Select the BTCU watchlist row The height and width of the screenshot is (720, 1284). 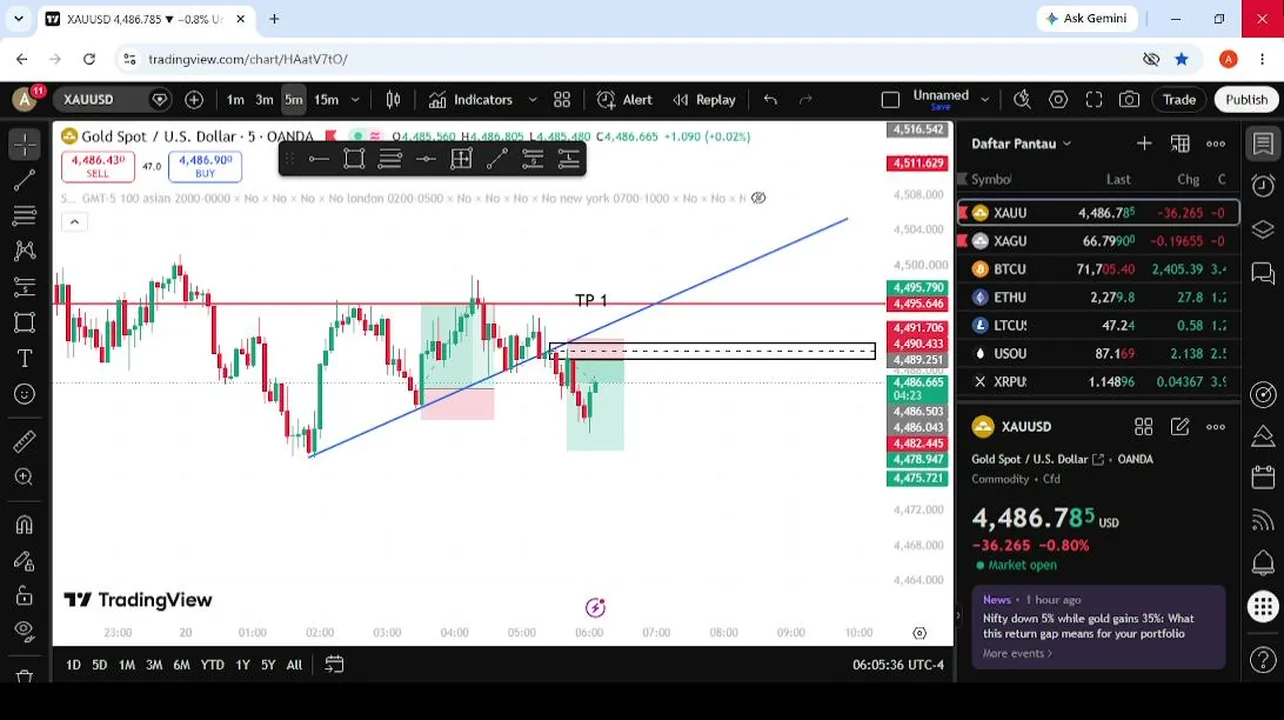[x=1098, y=269]
